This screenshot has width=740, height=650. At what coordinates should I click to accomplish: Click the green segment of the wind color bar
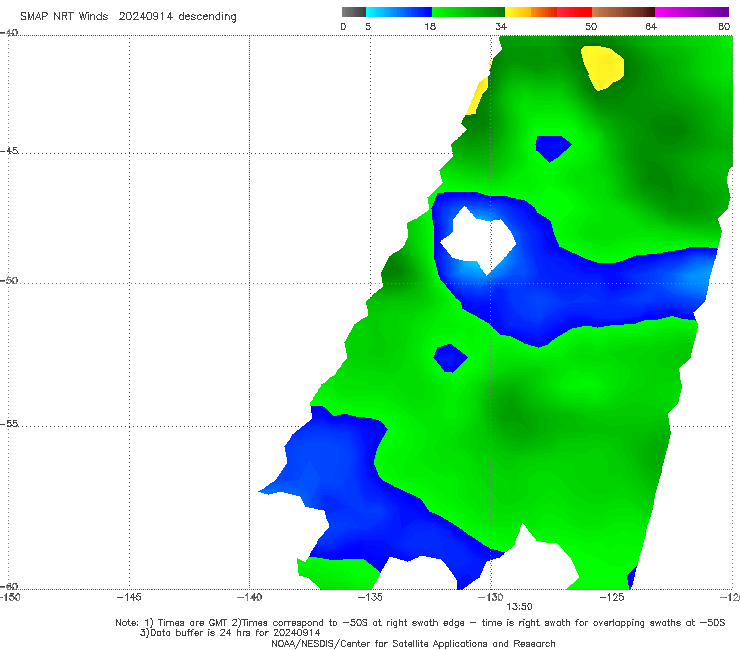pos(468,12)
